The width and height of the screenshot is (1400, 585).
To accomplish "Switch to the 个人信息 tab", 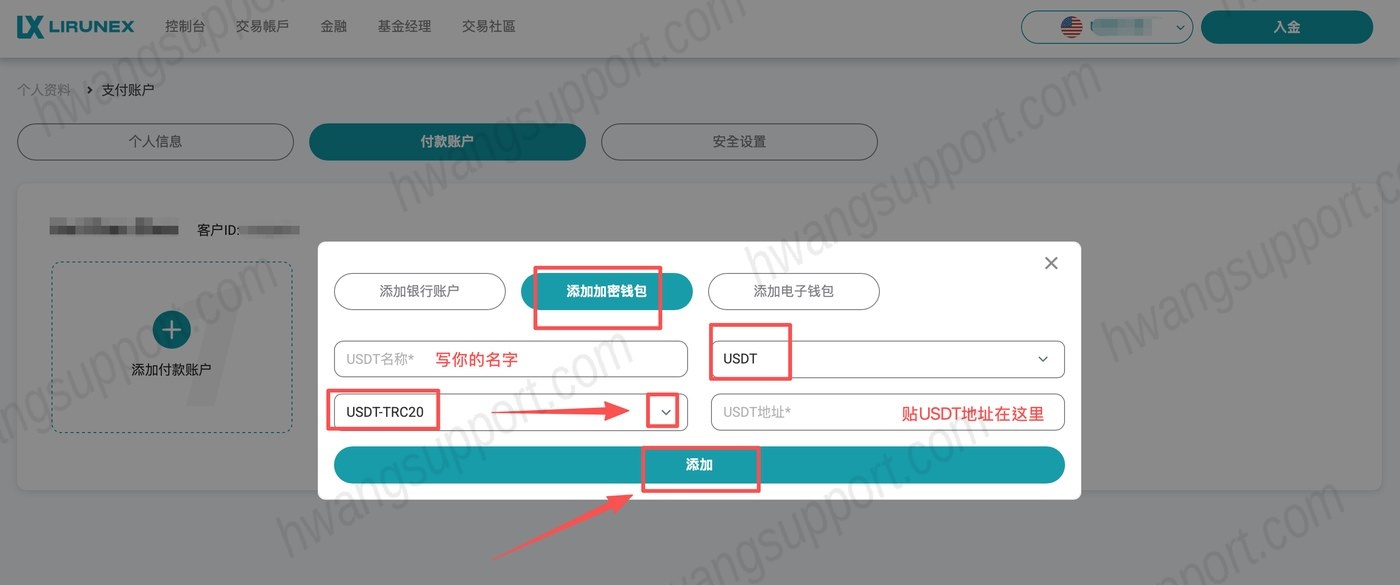I will click(156, 142).
